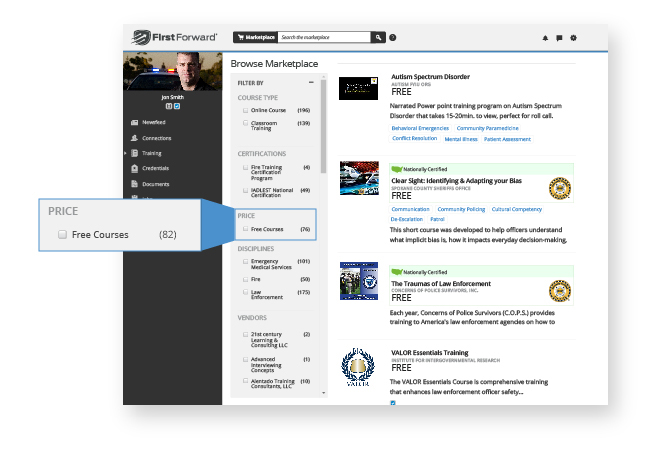
Task: Check the Law Enforcement discipline filter
Action: tap(245, 292)
